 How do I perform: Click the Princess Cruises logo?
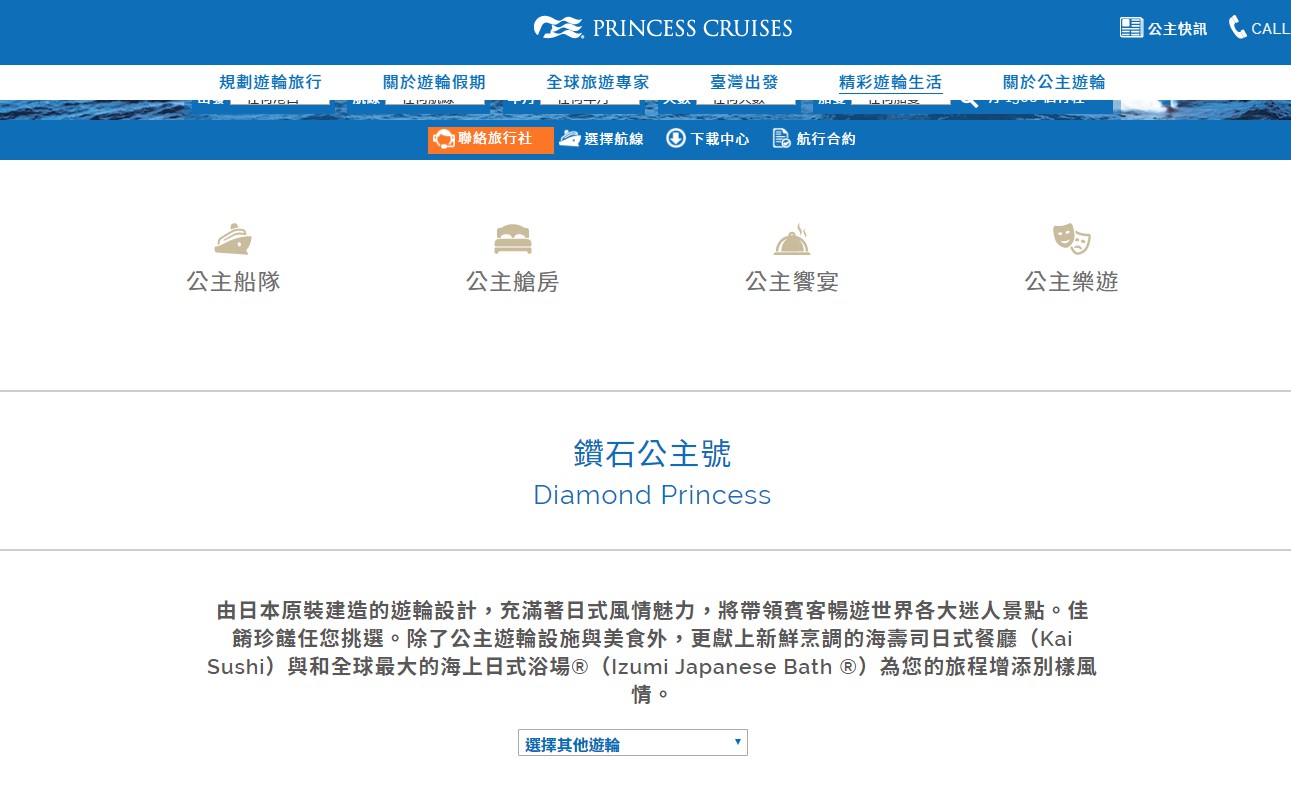pos(663,28)
